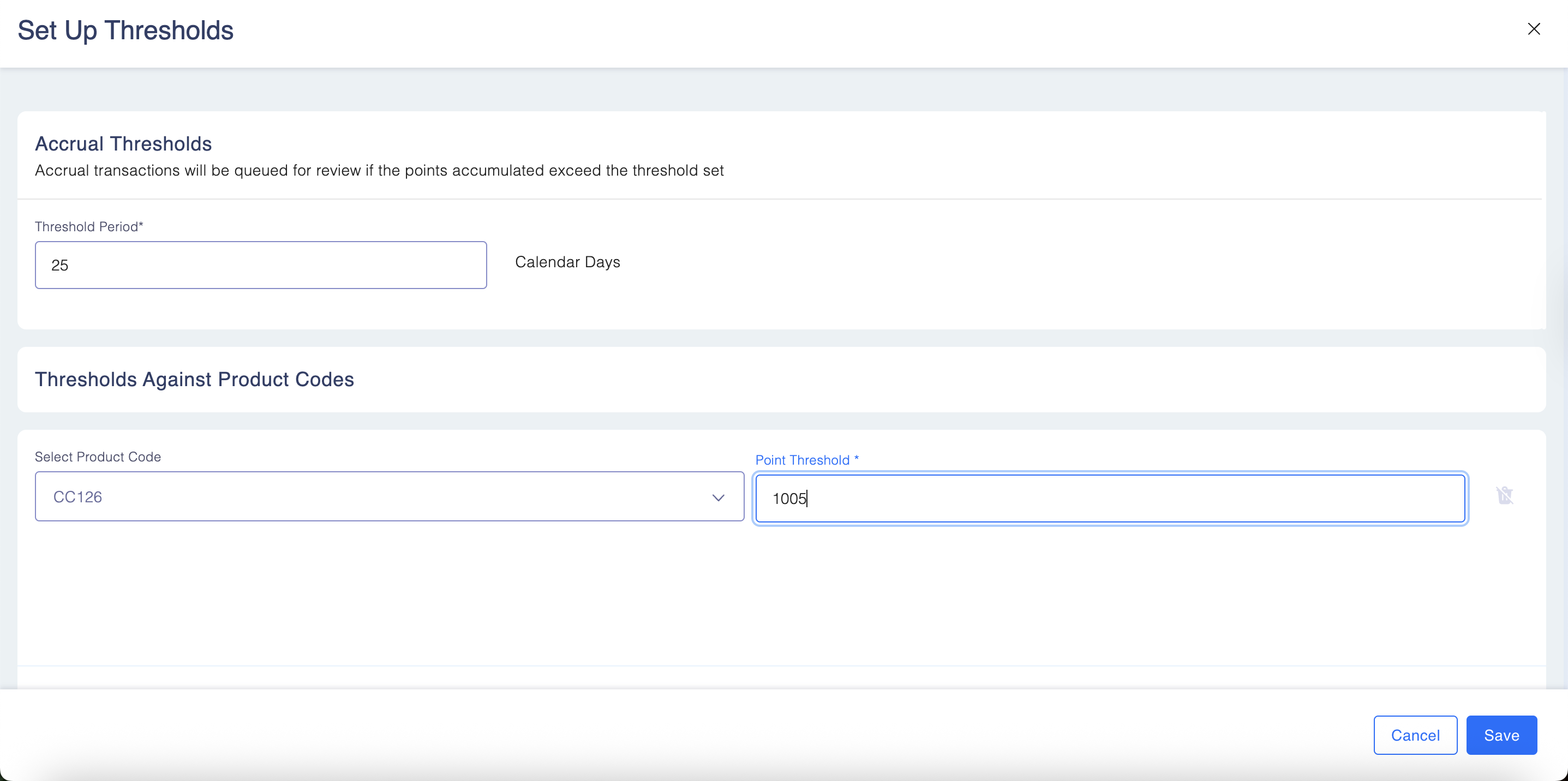The image size is (1568, 781).
Task: Click the CC126 text in the dropdown
Action: [78, 497]
